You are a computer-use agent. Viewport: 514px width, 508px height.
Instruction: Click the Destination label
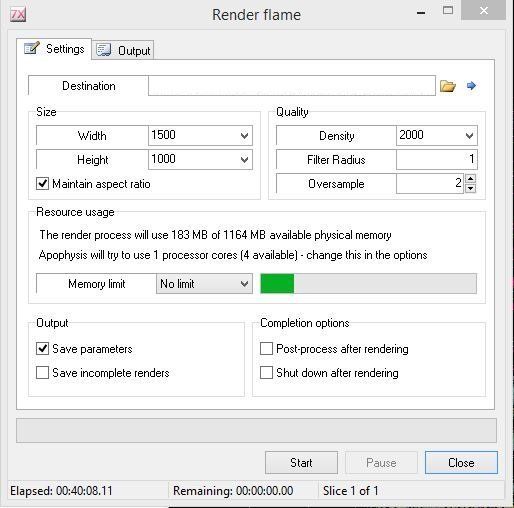pos(89,86)
